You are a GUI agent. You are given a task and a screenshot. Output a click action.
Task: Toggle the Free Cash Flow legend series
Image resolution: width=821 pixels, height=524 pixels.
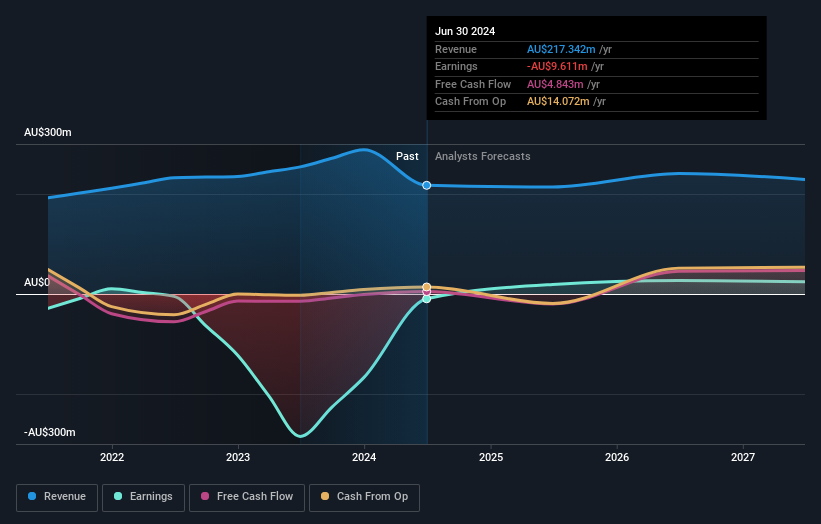[247, 497]
